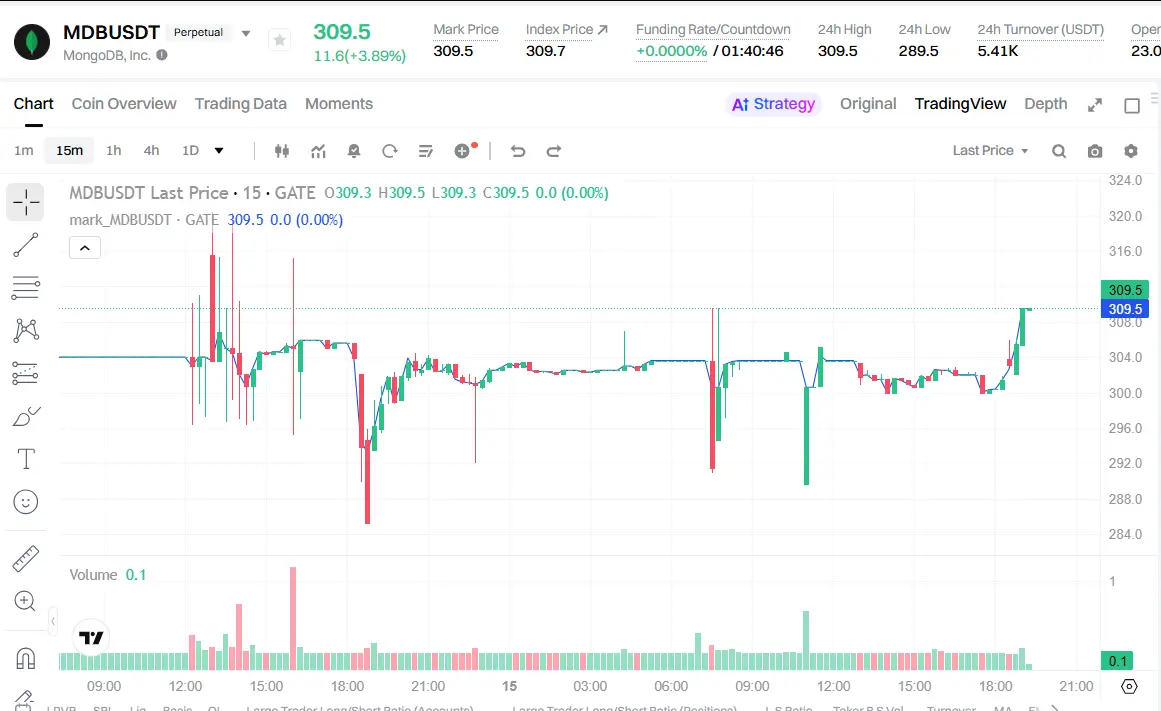
Task: Click the square layout icon beside fullscreen
Action: [x=1131, y=106]
